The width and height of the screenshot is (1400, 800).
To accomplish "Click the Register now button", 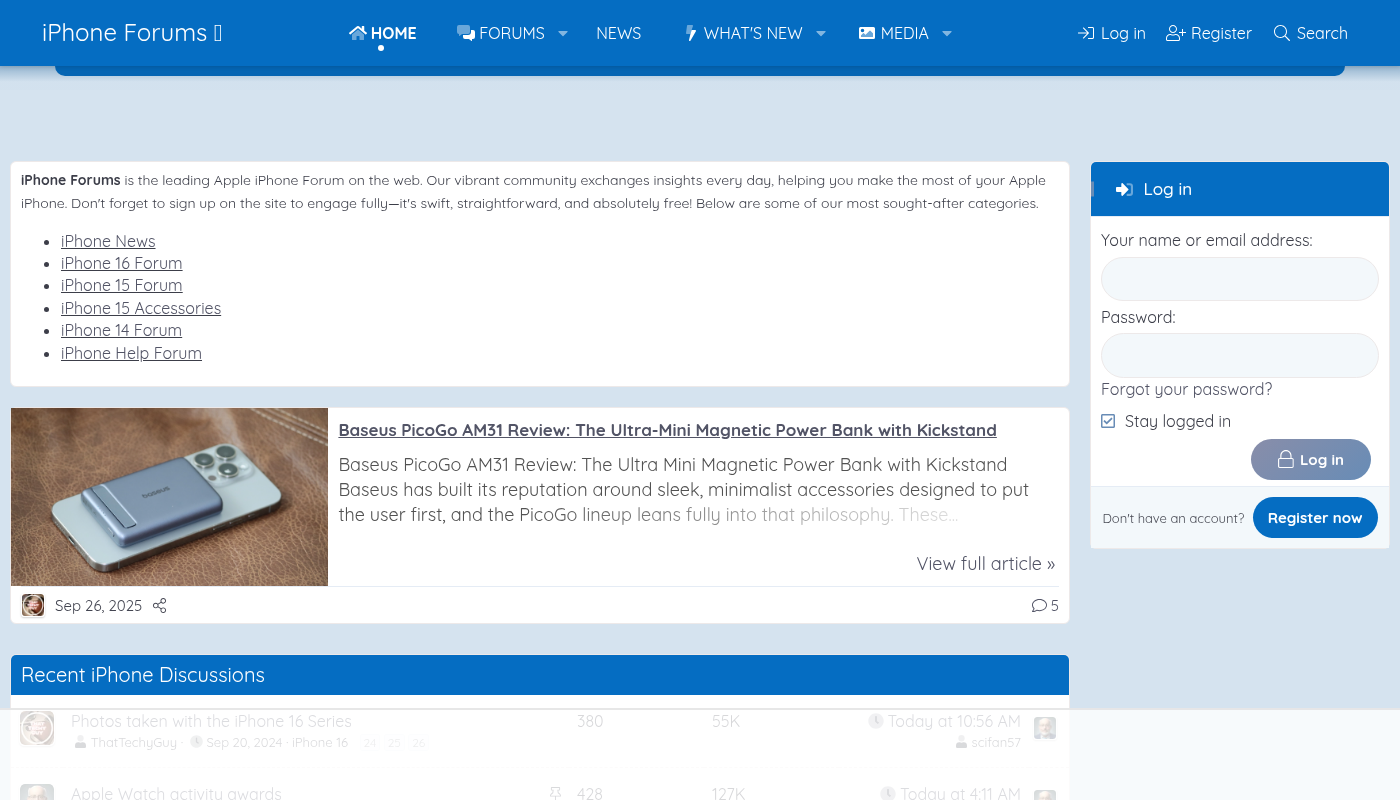I will pyautogui.click(x=1314, y=518).
